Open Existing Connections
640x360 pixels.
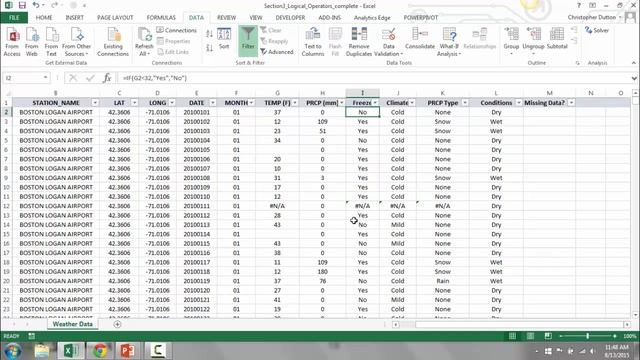pos(113,42)
